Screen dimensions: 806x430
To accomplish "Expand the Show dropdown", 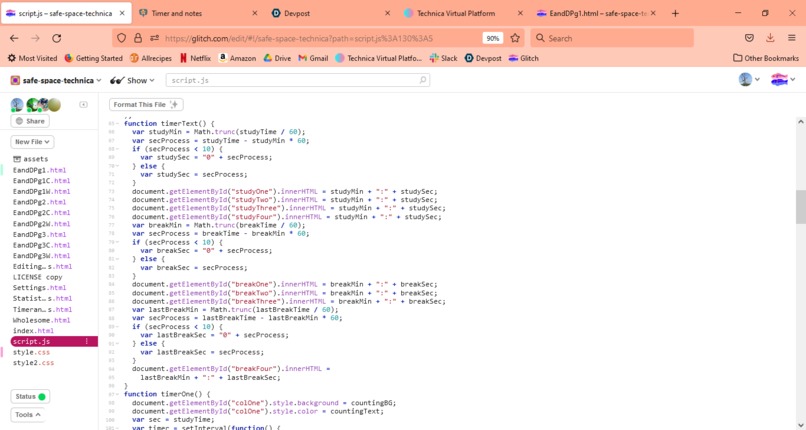I will coord(133,81).
